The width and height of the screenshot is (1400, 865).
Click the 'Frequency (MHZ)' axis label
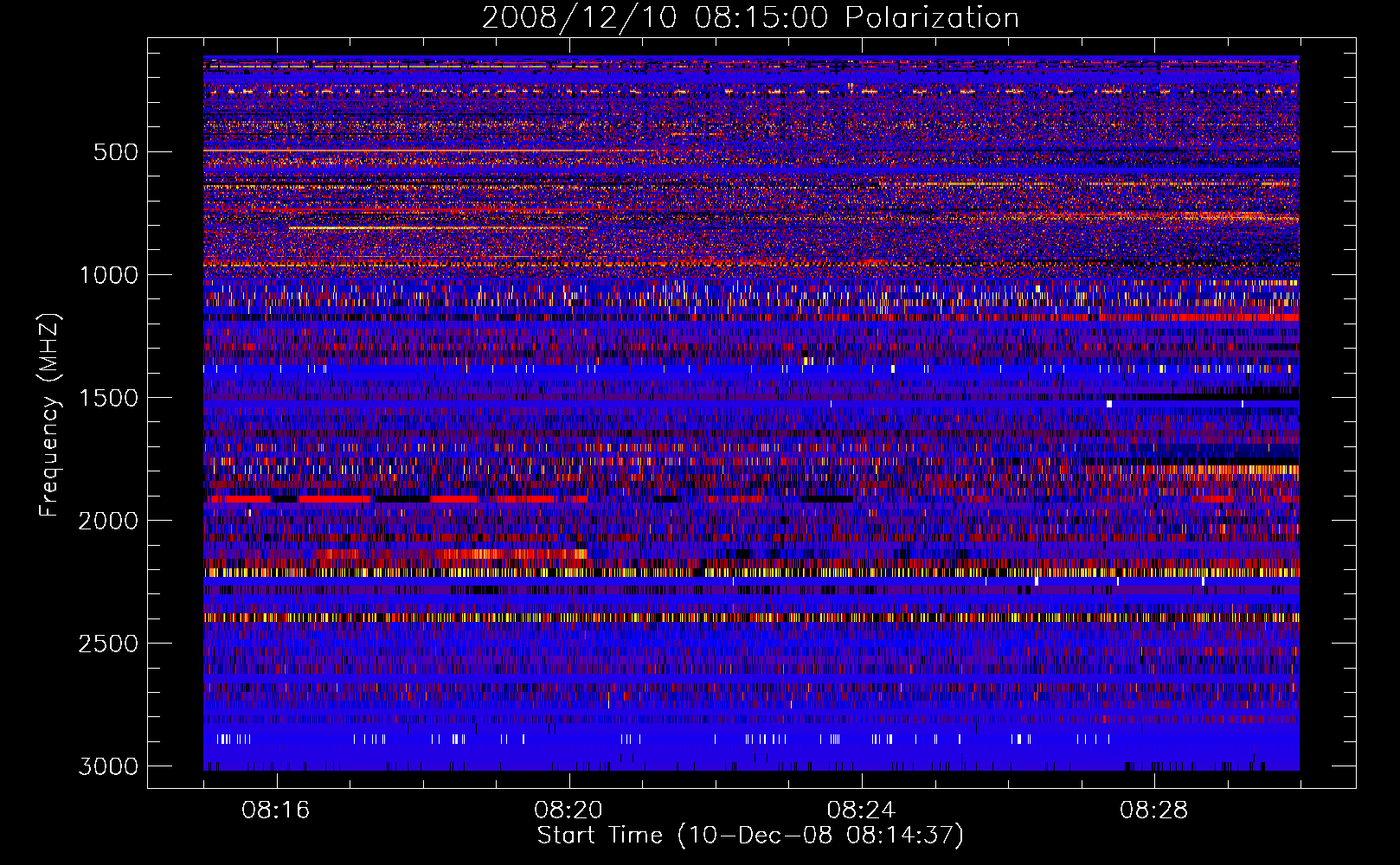49,415
